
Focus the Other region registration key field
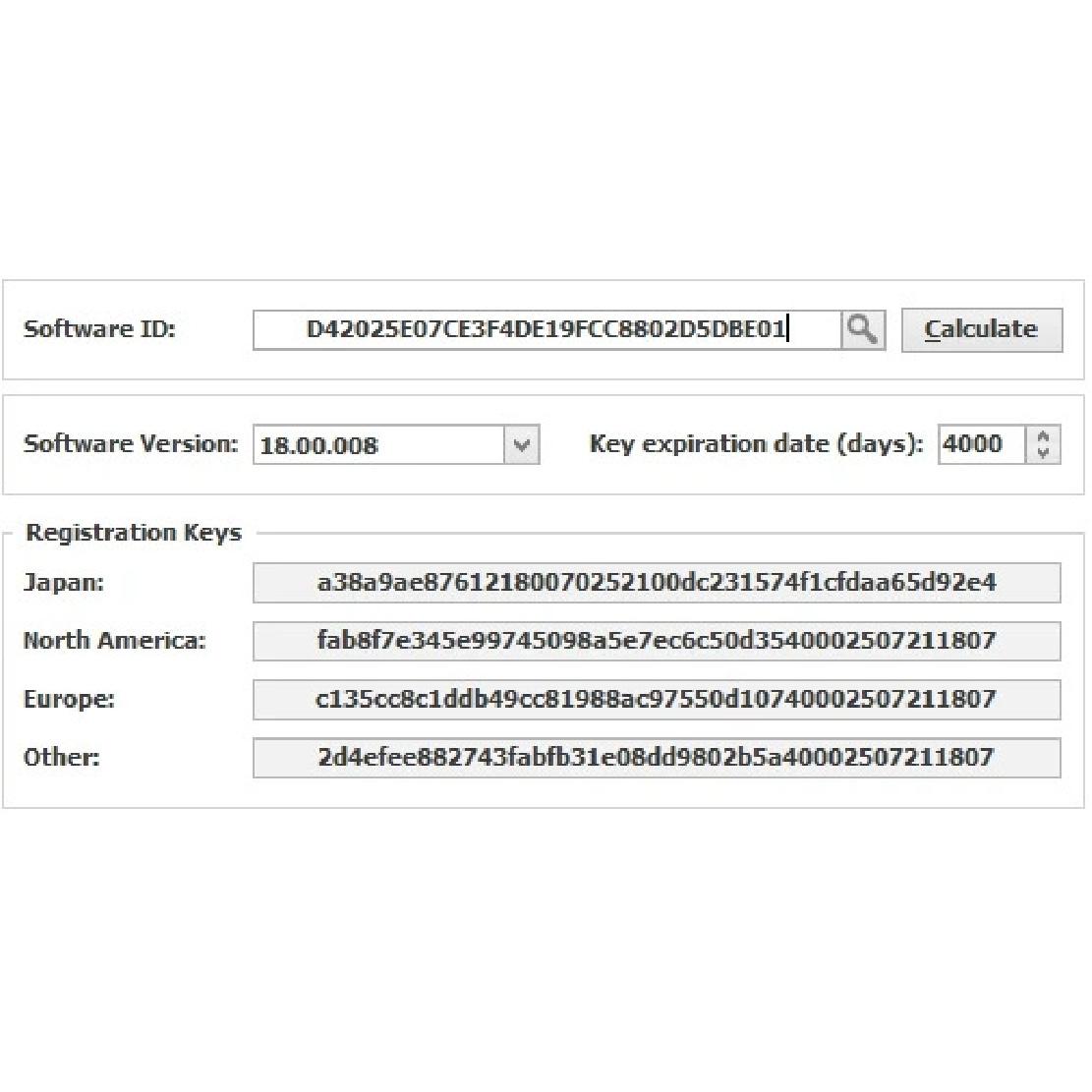[657, 757]
